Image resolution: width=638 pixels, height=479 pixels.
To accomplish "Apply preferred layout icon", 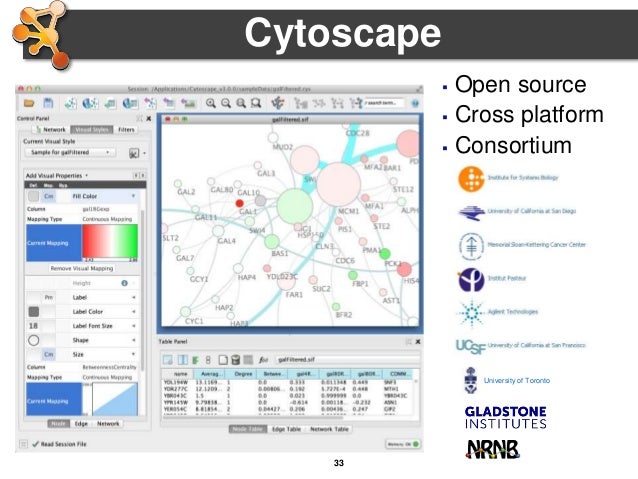I will tap(278, 103).
